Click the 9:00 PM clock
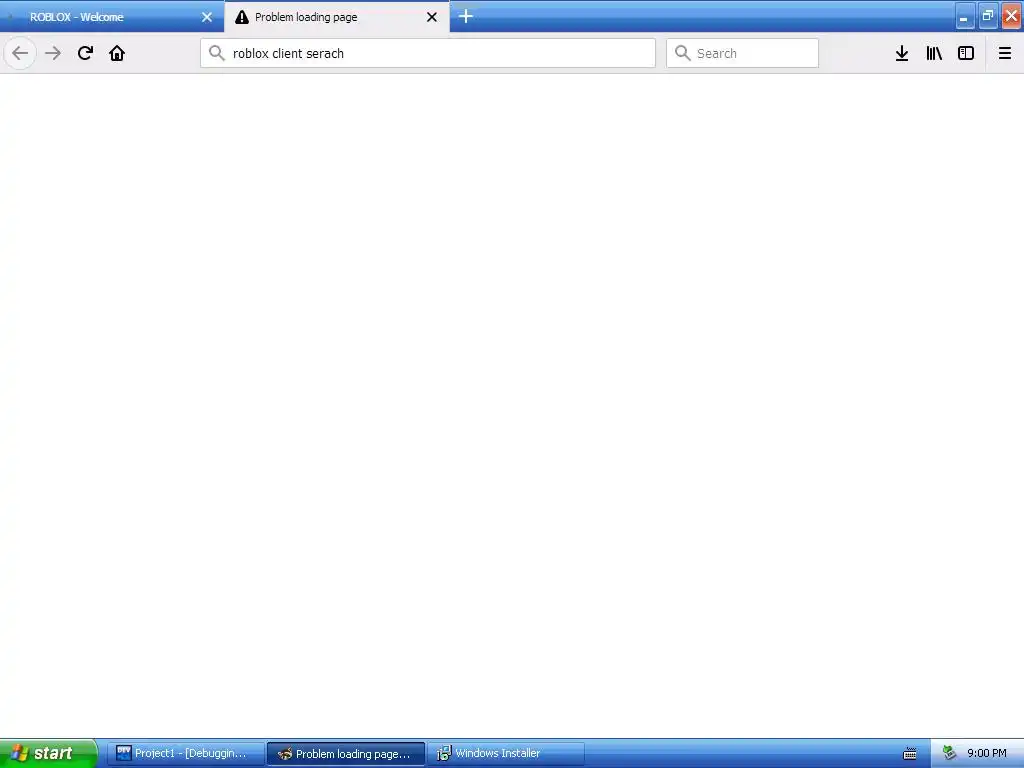The width and height of the screenshot is (1024, 768). tap(986, 753)
